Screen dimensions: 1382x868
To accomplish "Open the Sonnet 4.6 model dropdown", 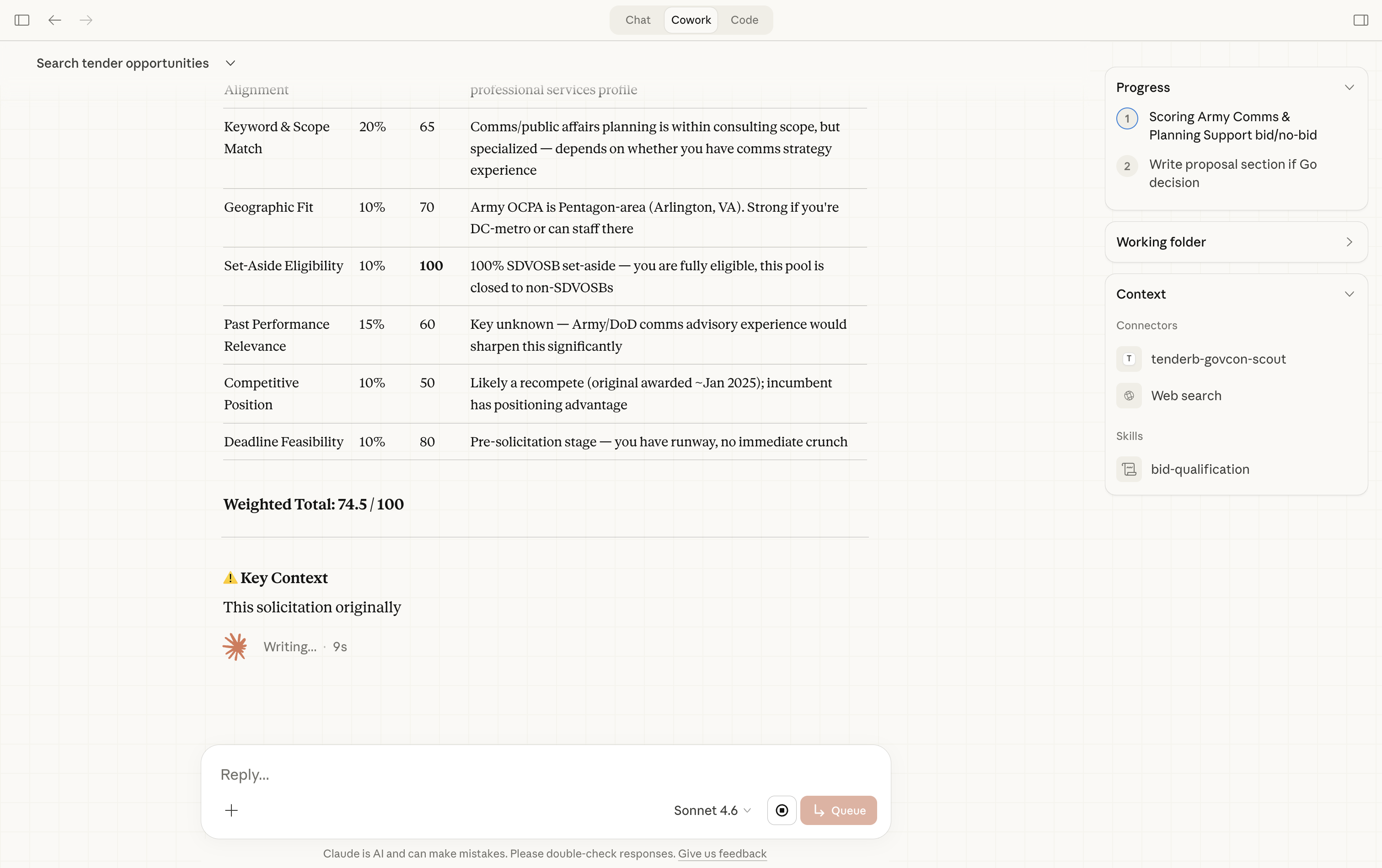I will pyautogui.click(x=712, y=810).
